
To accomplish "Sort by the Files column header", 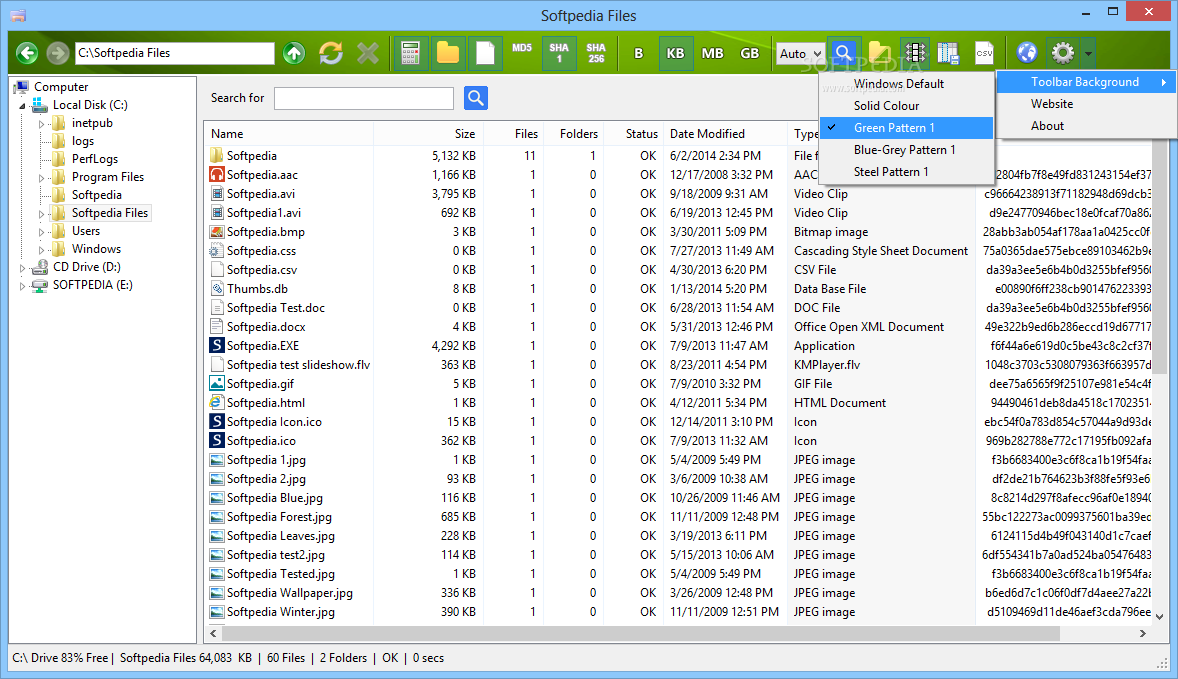I will click(513, 134).
